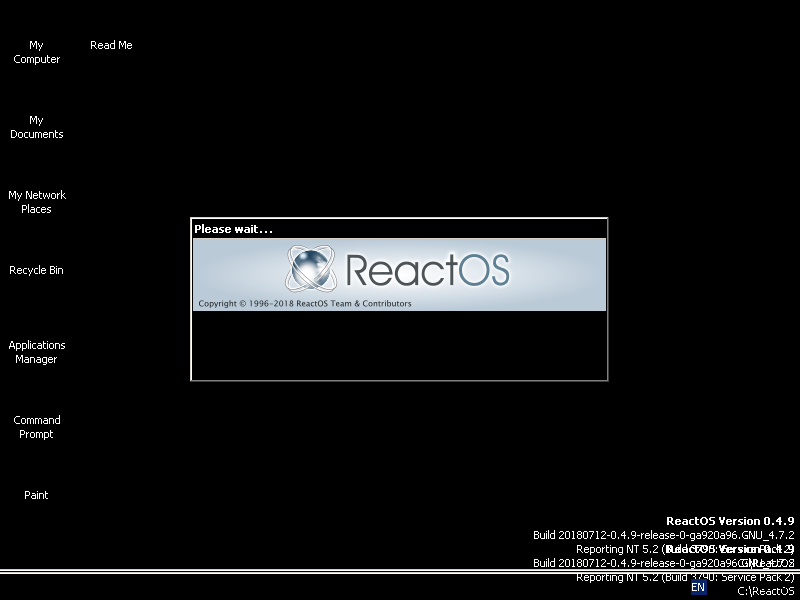Image resolution: width=800 pixels, height=600 pixels.
Task: Select the Command Prompt label
Action: 37,427
